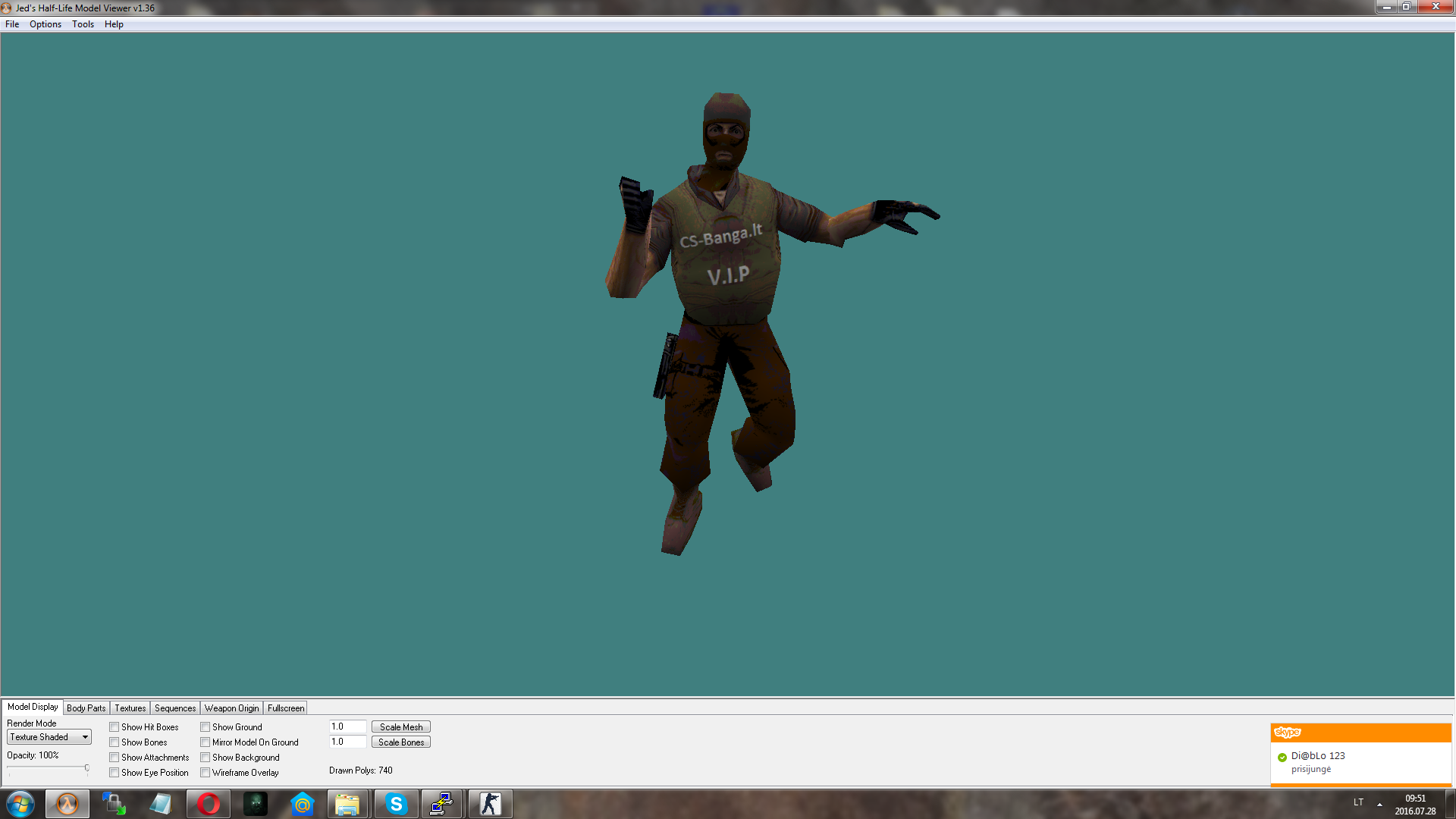1456x819 pixels.
Task: Open the Options menu
Action: tap(45, 24)
